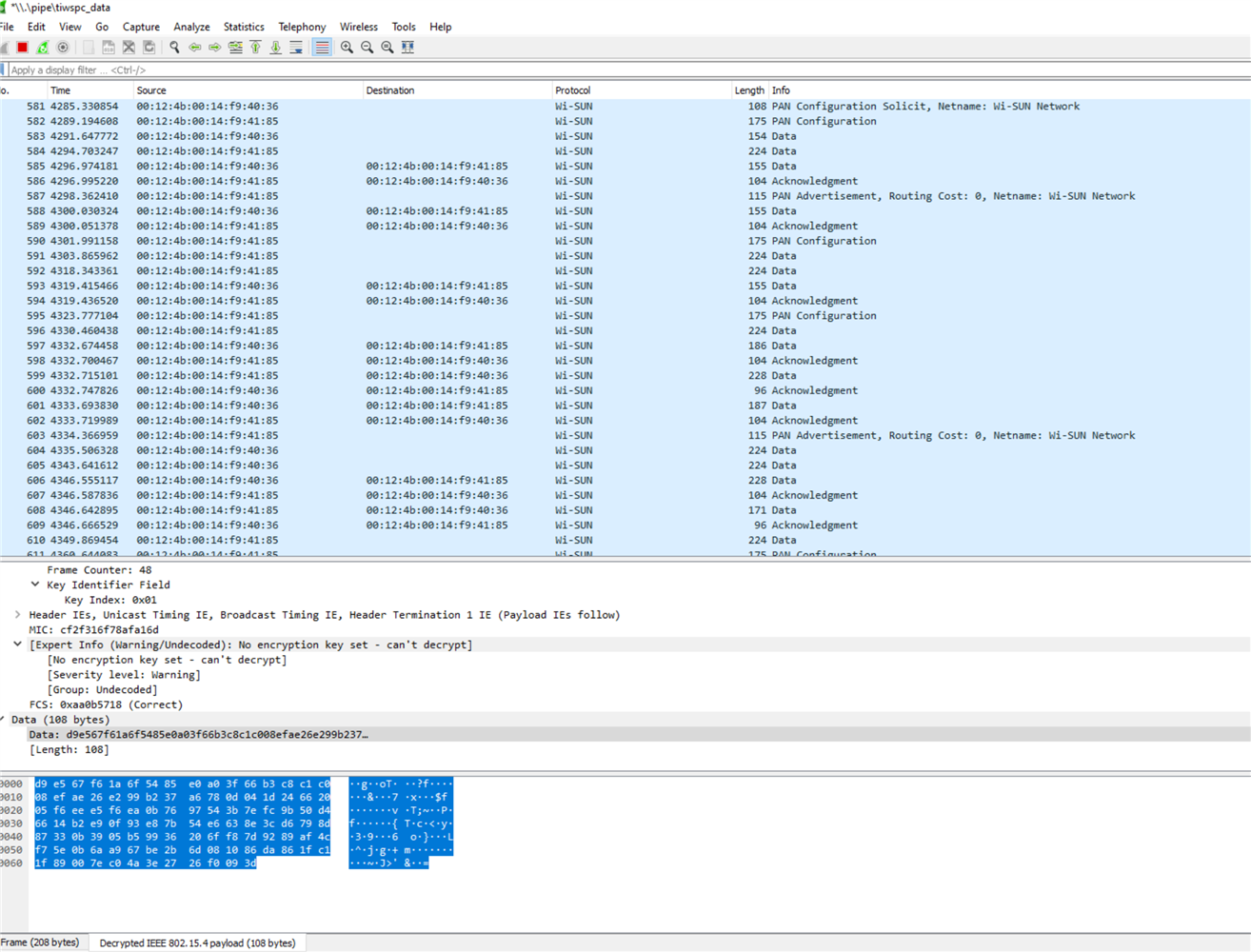Open the Edit menu
Image resolution: width=1251 pixels, height=952 pixels.
pyautogui.click(x=36, y=27)
